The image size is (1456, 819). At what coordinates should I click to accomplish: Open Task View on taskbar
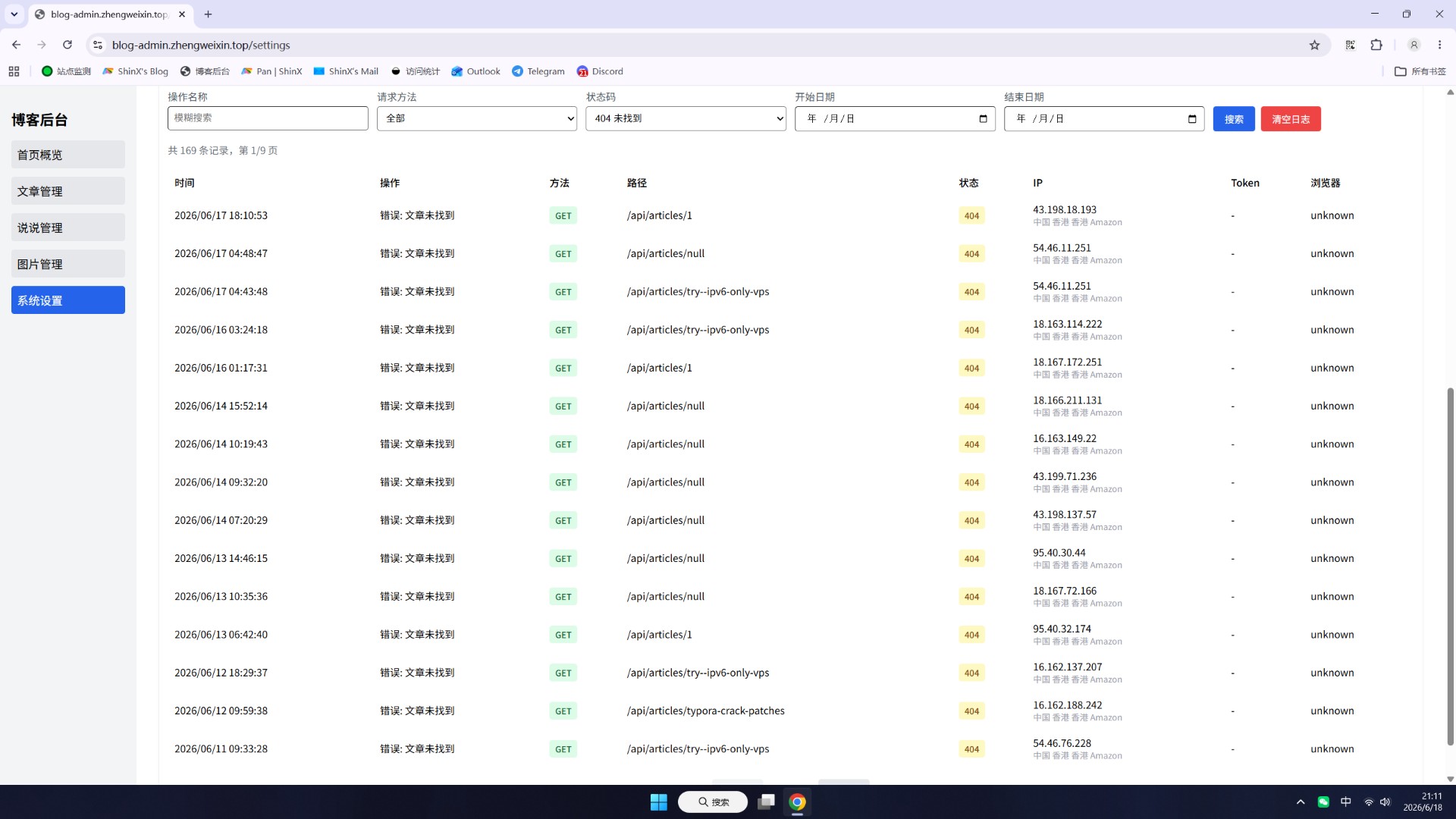[x=766, y=802]
